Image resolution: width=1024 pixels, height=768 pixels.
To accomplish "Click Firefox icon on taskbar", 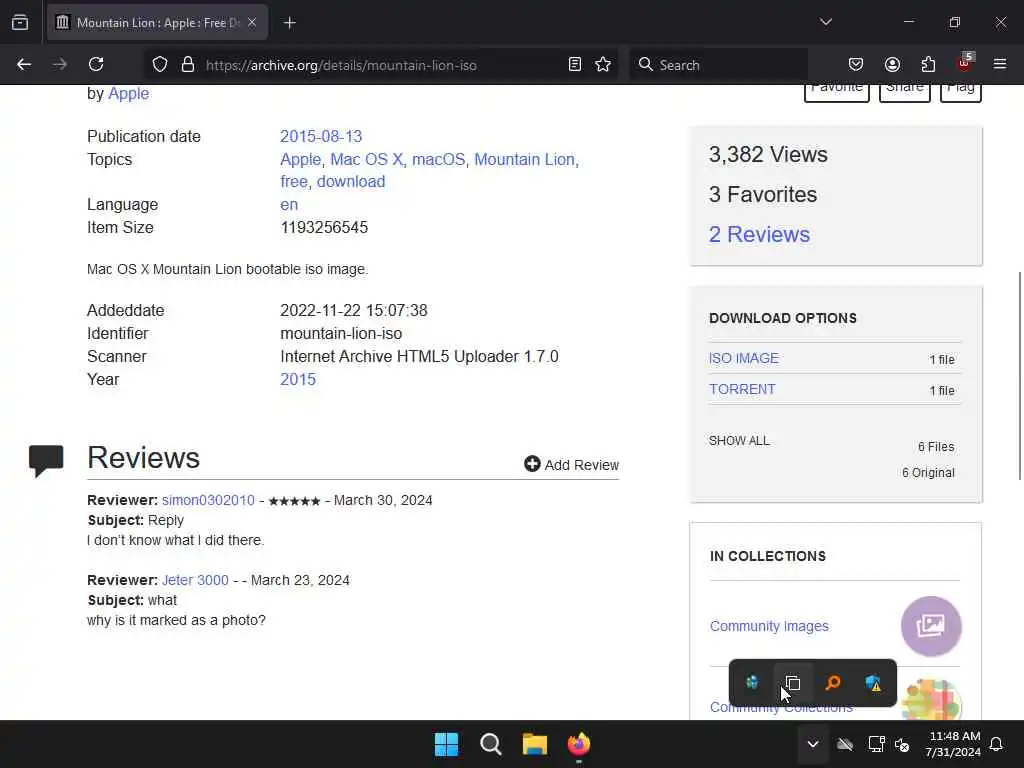I will coord(579,744).
